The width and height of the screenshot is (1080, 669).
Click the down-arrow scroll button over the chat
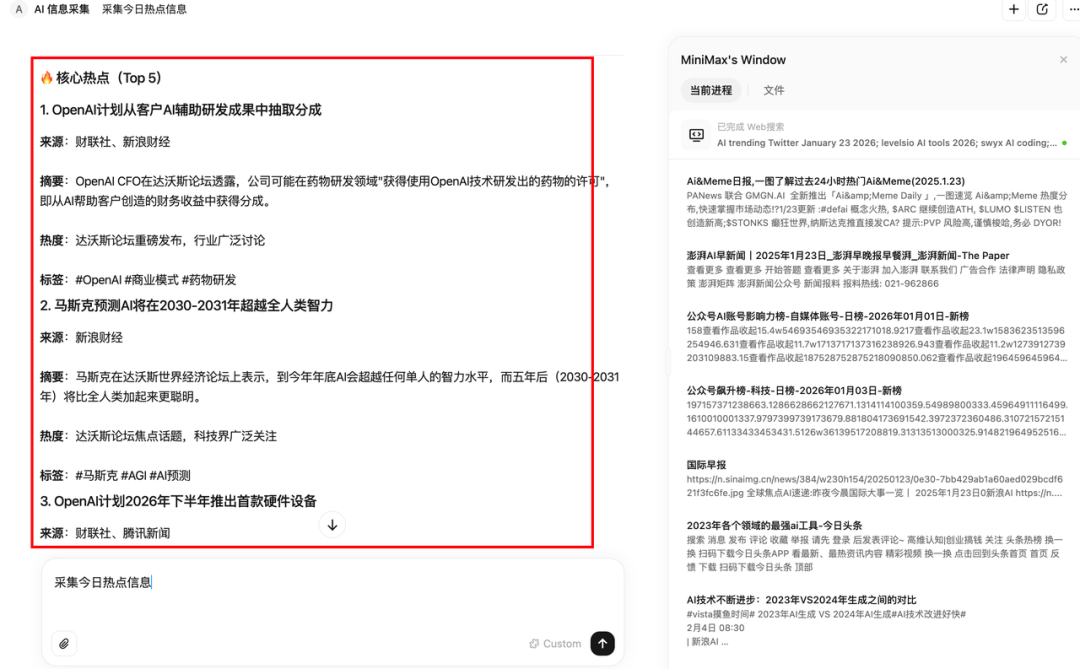pyautogui.click(x=332, y=524)
